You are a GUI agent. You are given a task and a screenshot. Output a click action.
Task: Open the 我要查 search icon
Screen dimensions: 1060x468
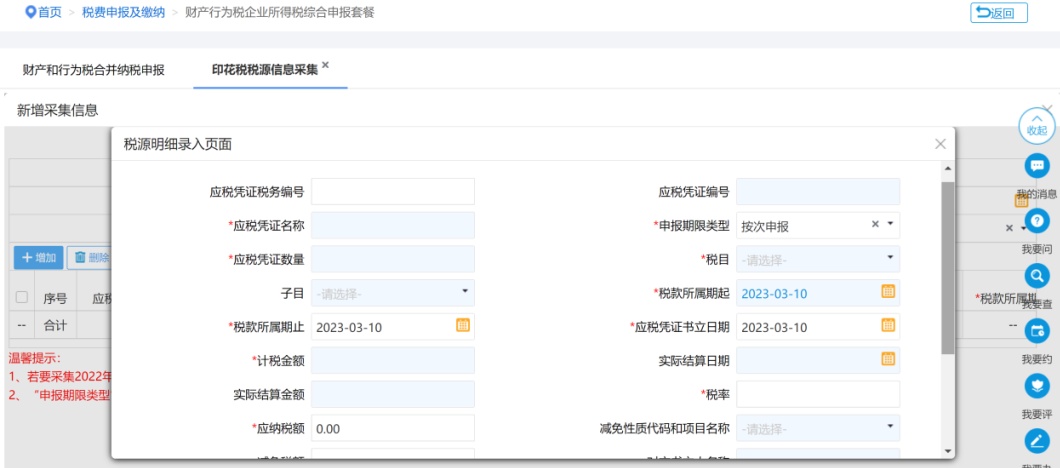pos(1037,276)
